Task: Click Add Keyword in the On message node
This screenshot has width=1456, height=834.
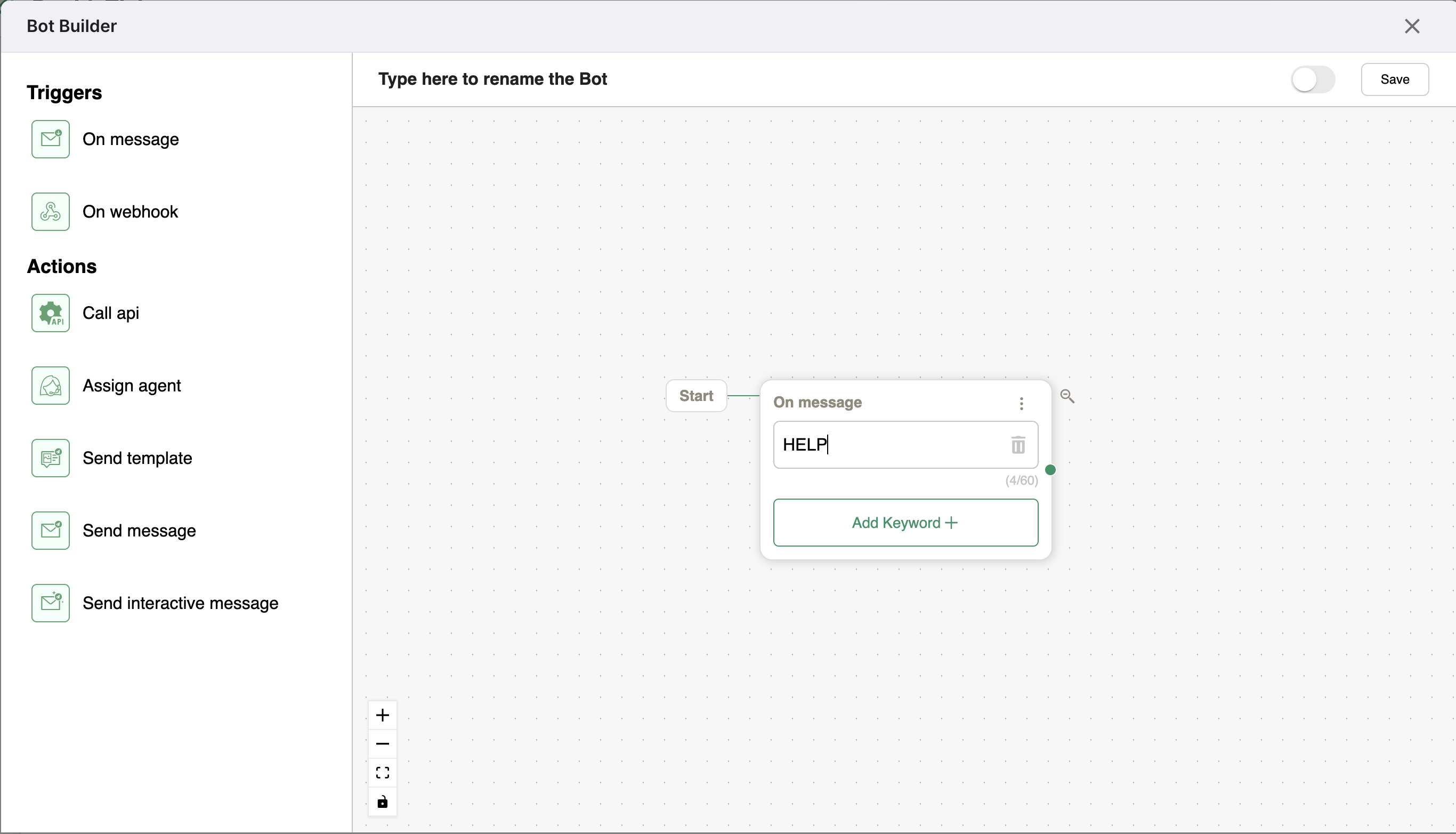Action: [x=905, y=522]
